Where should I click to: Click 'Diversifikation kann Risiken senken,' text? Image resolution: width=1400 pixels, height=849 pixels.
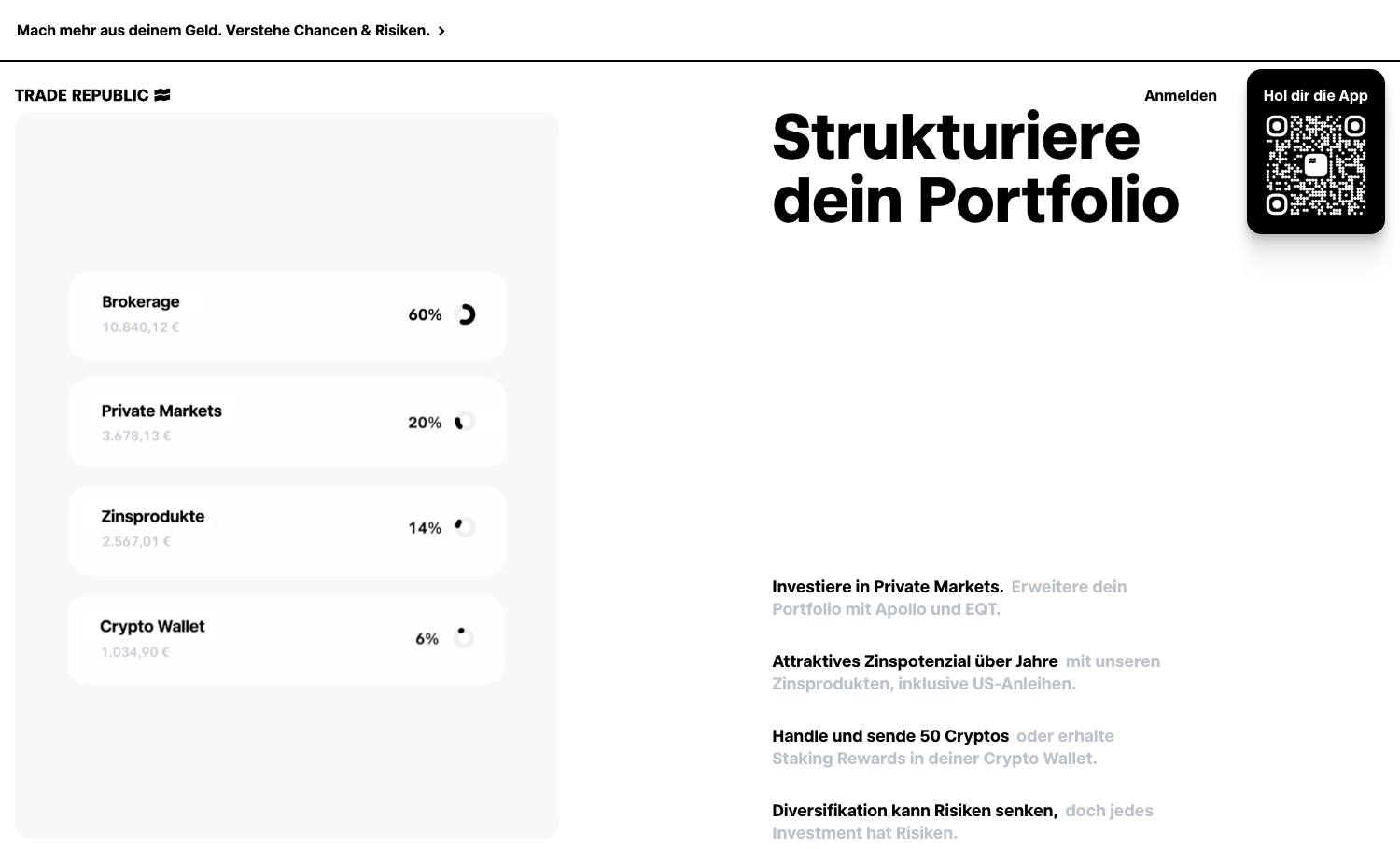point(915,811)
